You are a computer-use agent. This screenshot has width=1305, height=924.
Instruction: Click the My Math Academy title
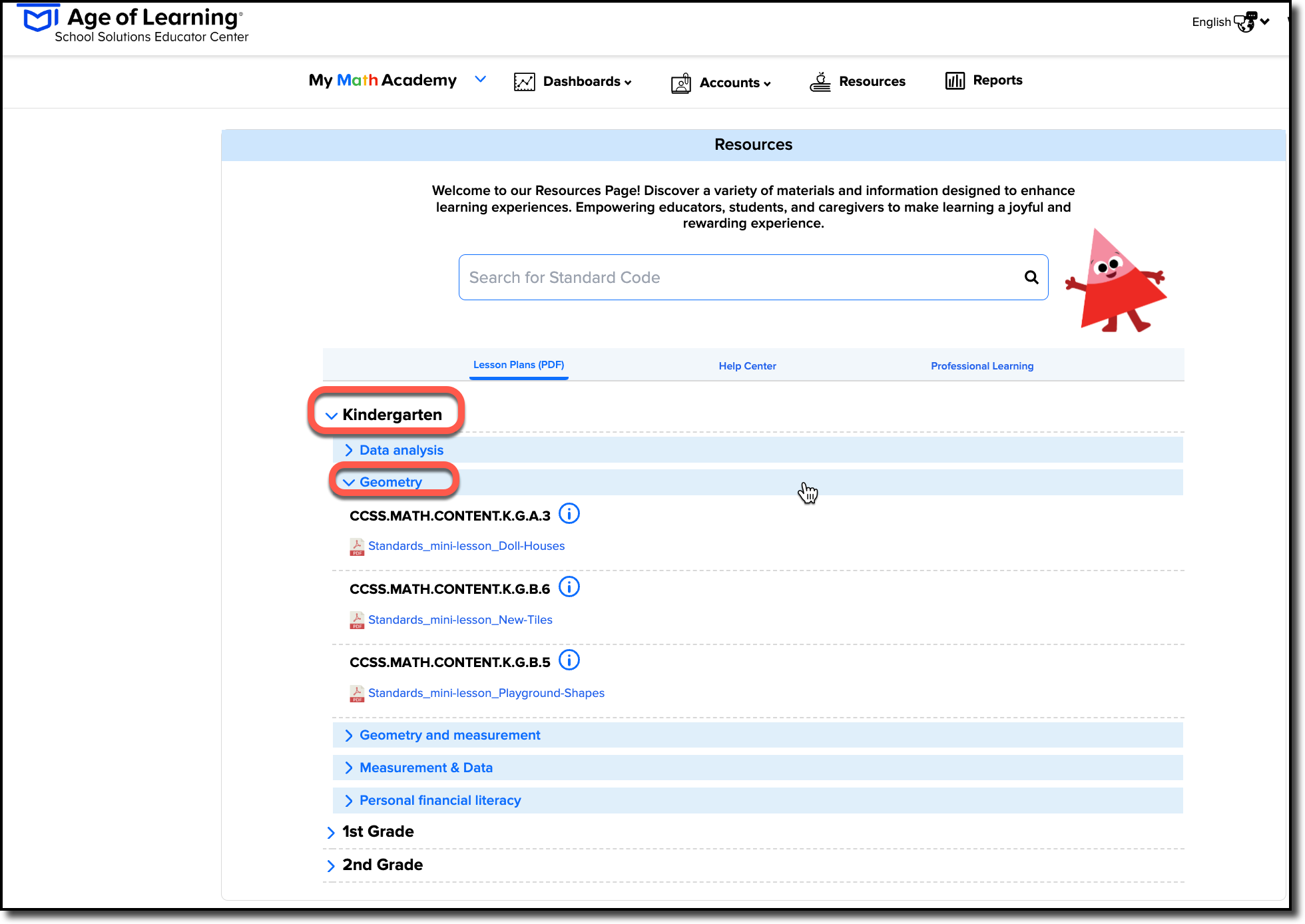382,81
